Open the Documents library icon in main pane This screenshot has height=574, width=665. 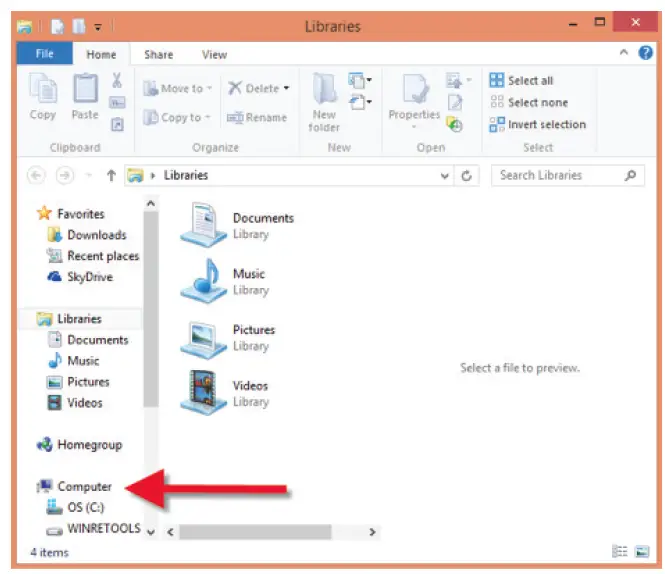tap(204, 225)
